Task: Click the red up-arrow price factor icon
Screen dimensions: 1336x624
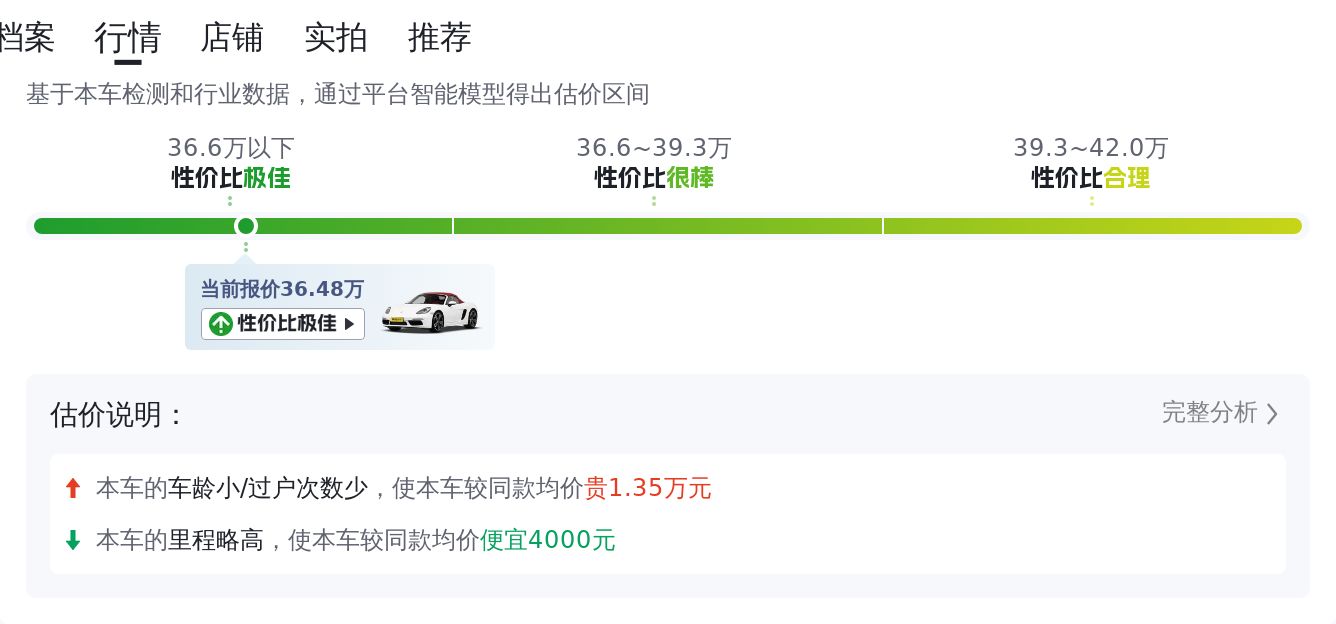Action: click(x=72, y=488)
